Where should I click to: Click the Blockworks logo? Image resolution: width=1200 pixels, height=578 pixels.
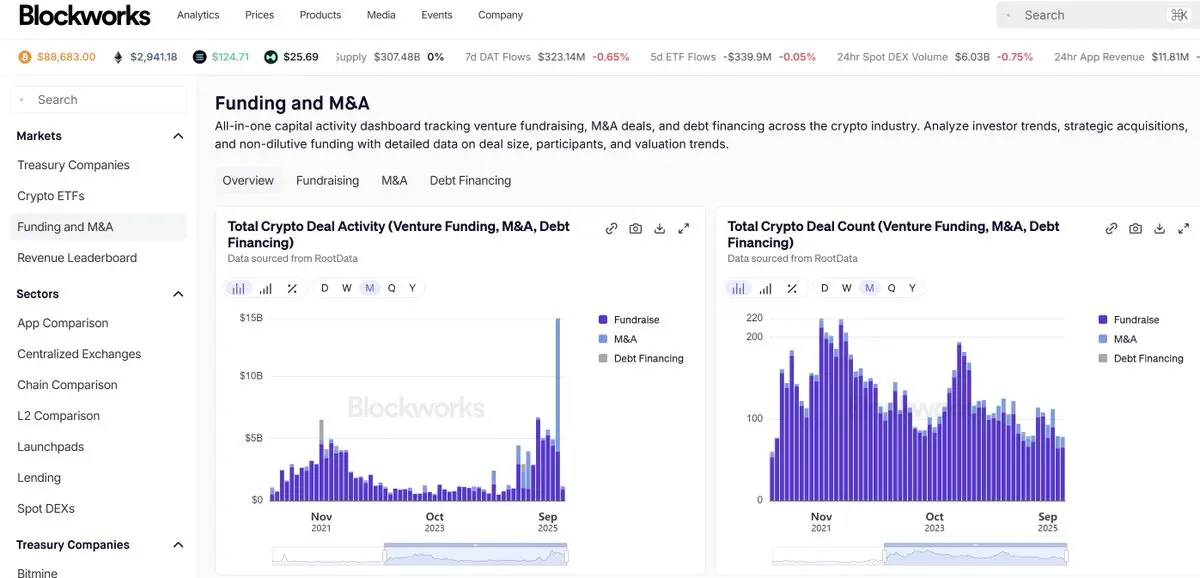84,15
